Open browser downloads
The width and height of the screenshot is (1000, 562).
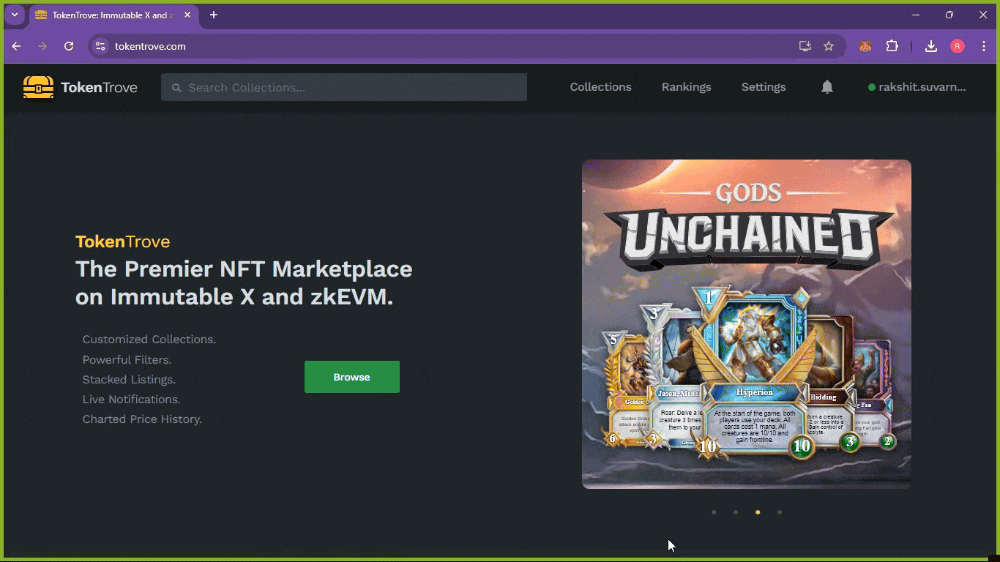pyautogui.click(x=930, y=46)
